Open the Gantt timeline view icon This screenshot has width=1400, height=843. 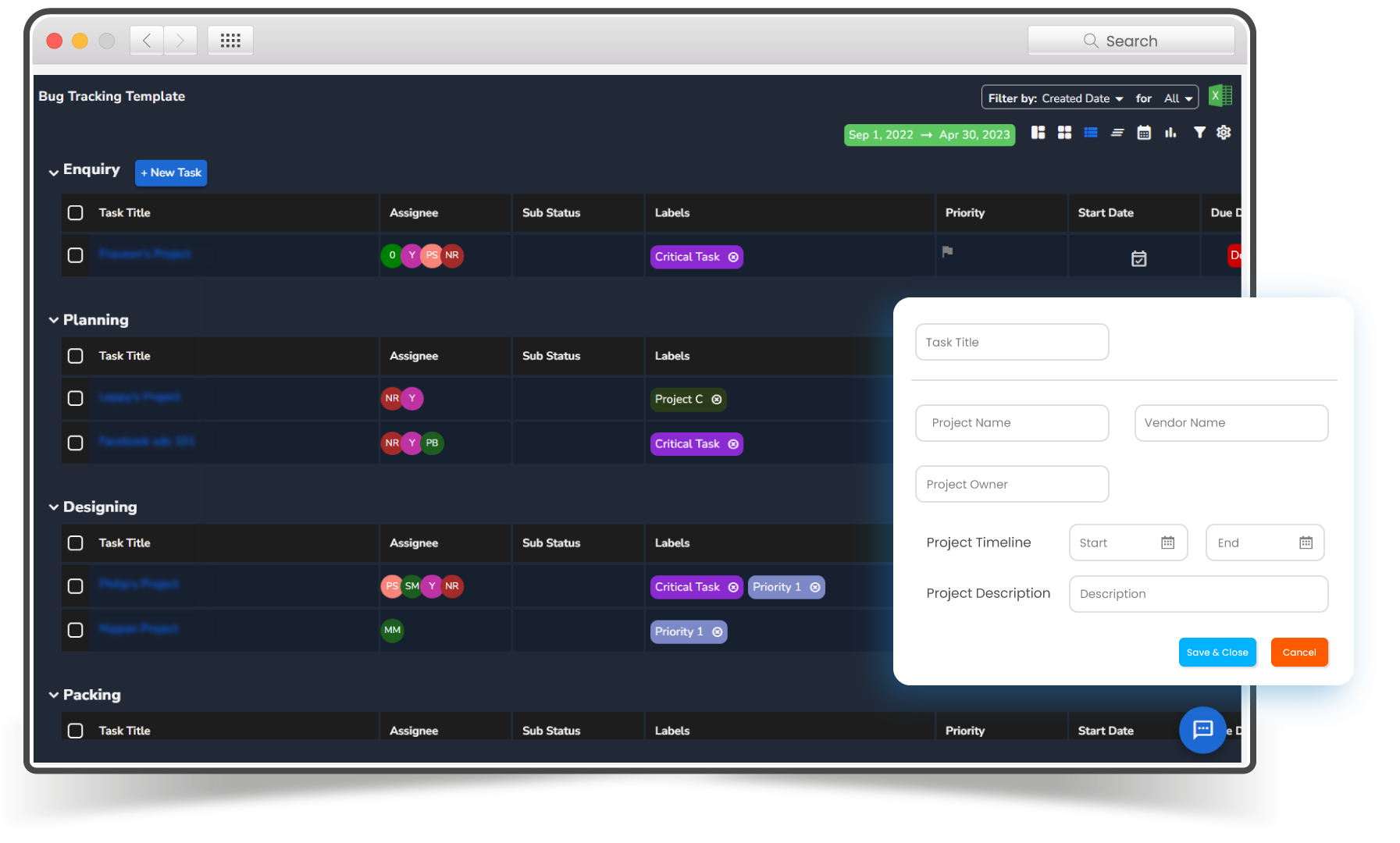[x=1117, y=133]
